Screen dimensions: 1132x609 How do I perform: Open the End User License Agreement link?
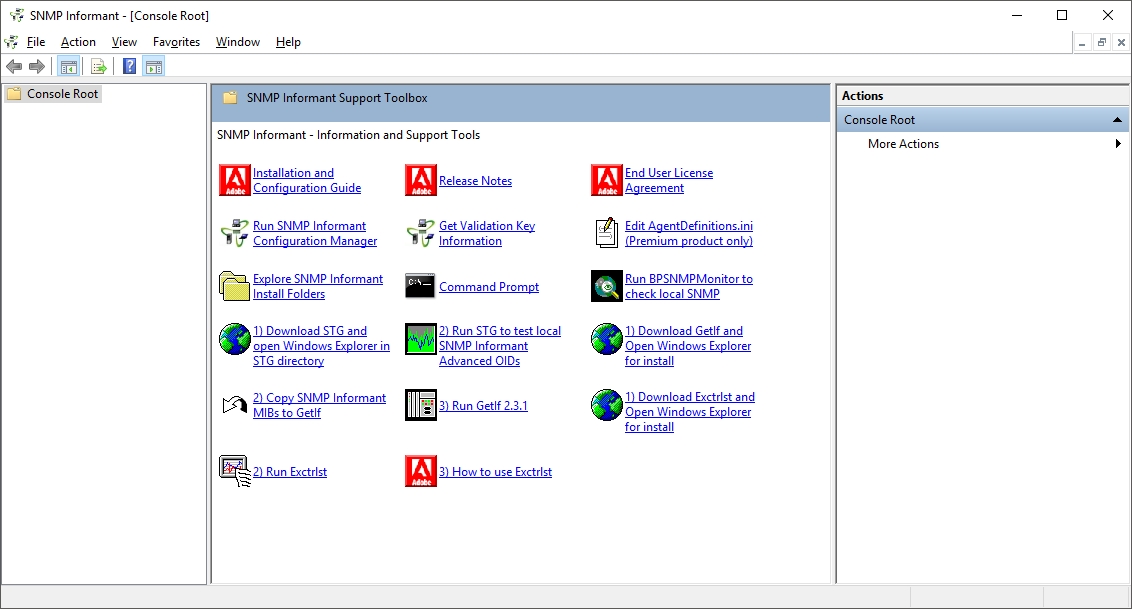click(x=669, y=180)
